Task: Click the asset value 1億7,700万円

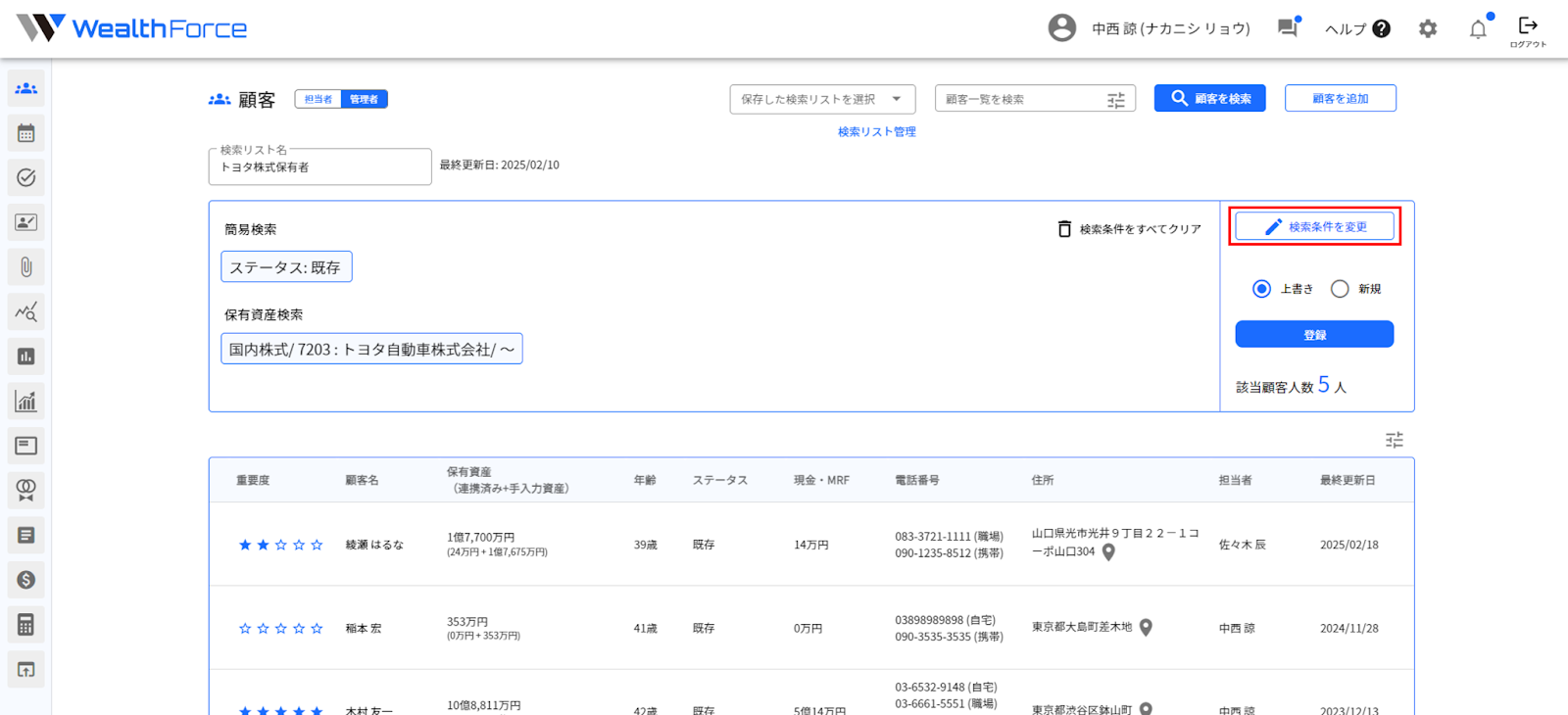Action: (x=481, y=537)
